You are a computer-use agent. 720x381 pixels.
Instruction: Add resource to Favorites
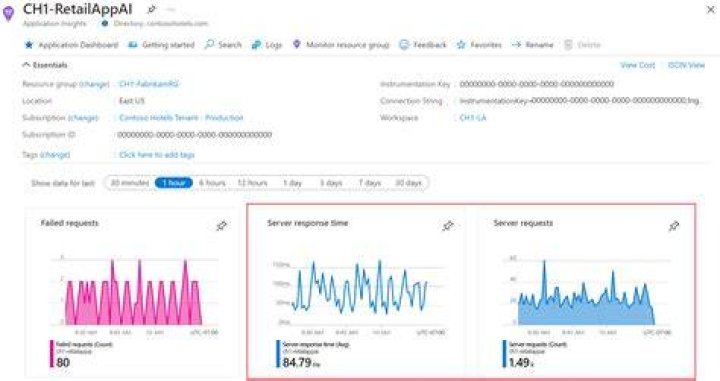coord(479,45)
